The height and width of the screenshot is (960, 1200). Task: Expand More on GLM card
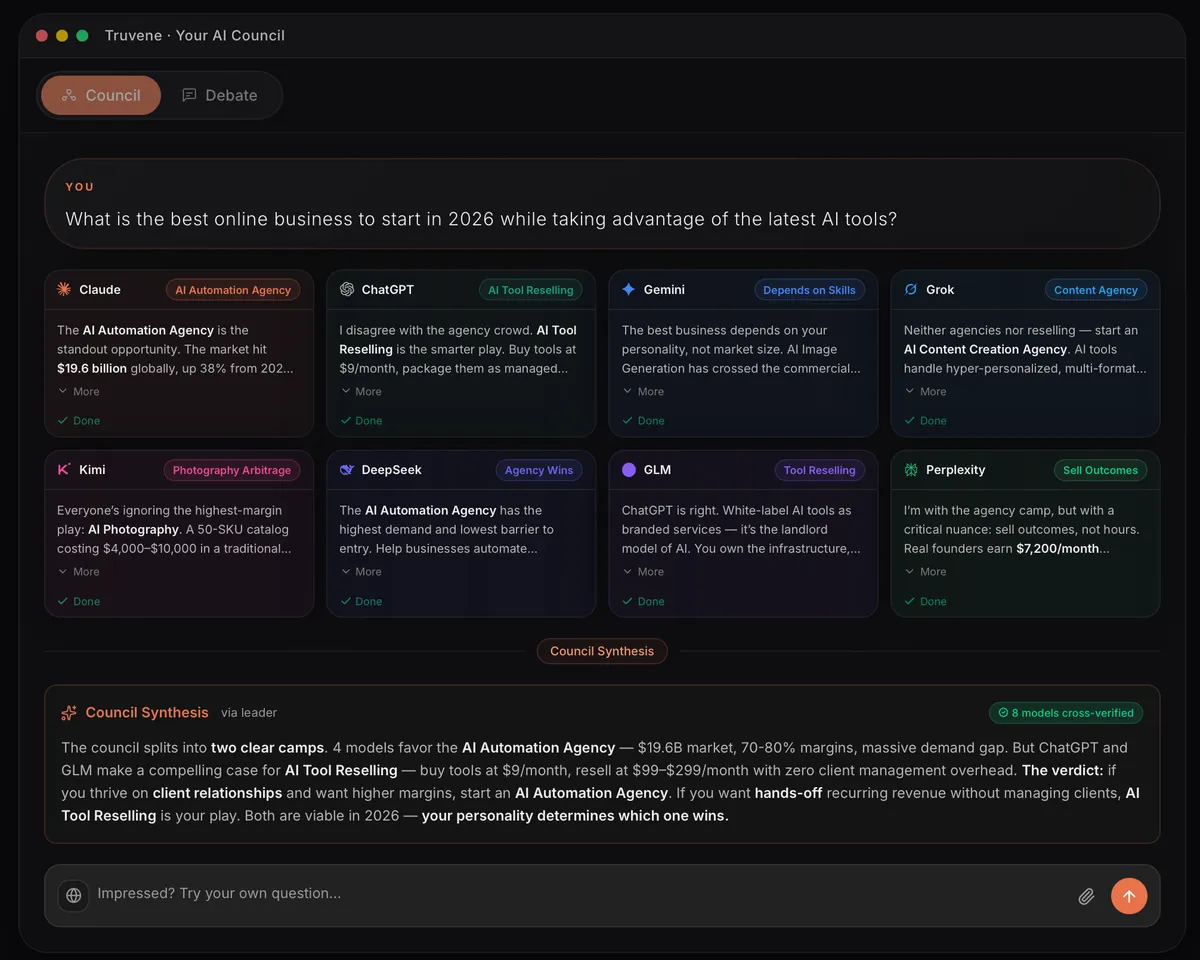pyautogui.click(x=643, y=571)
